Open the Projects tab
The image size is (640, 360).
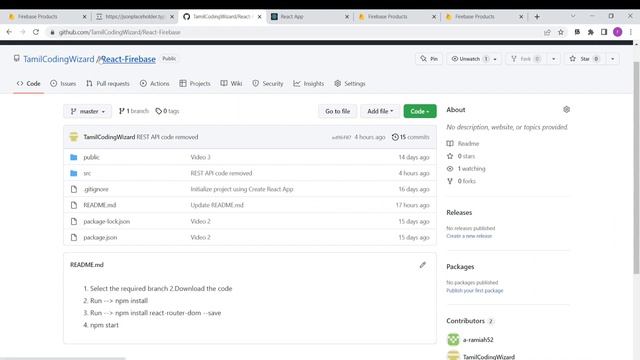(x=195, y=83)
